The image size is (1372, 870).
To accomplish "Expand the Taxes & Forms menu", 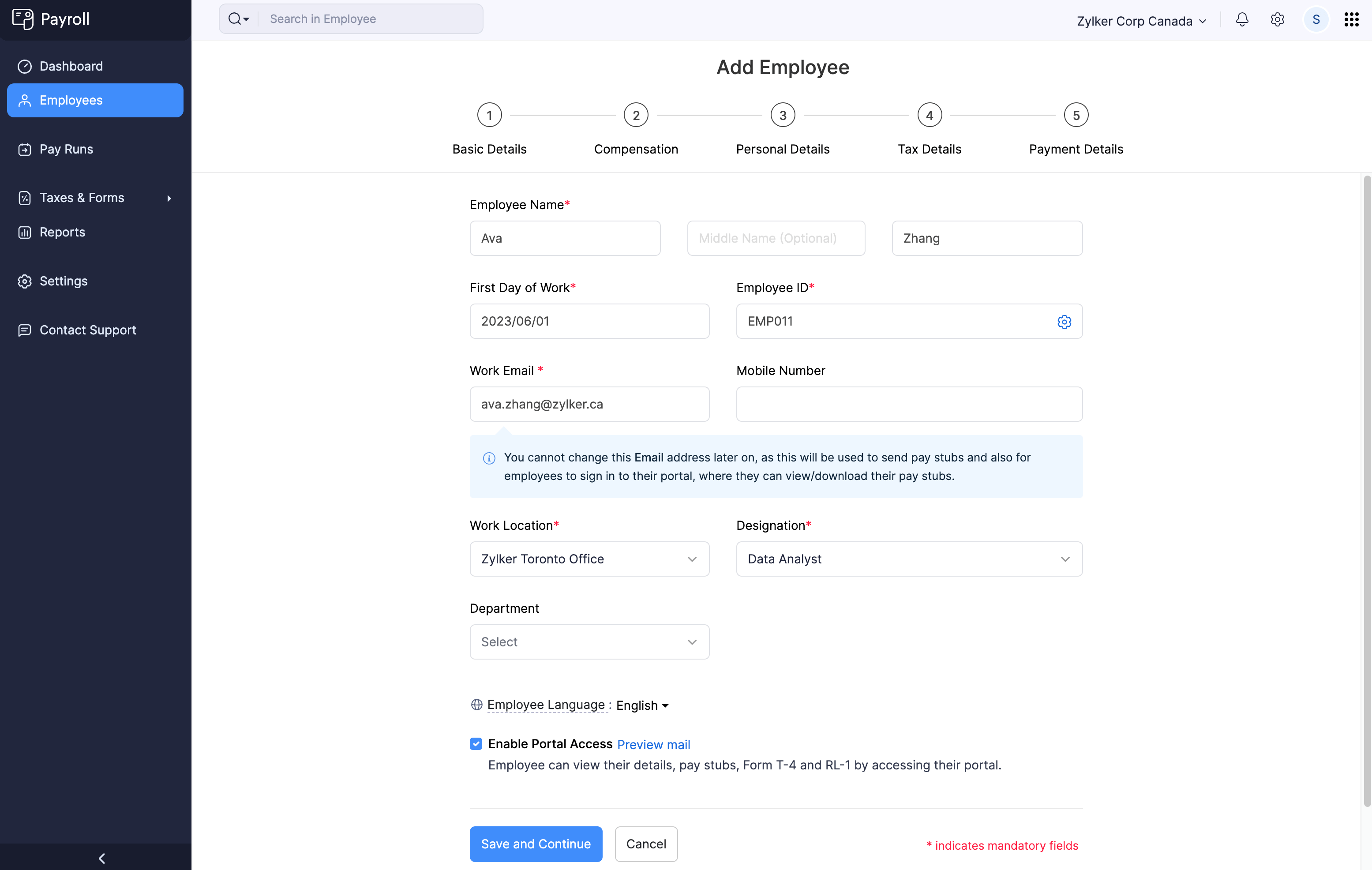I will pyautogui.click(x=82, y=197).
